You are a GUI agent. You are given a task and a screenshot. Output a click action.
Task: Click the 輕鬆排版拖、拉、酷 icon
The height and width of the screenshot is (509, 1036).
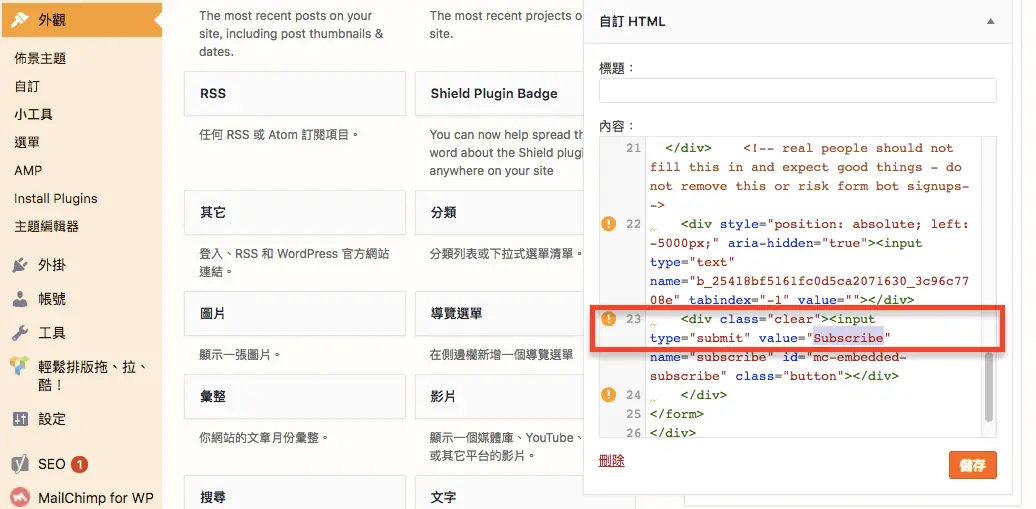tap(20, 366)
